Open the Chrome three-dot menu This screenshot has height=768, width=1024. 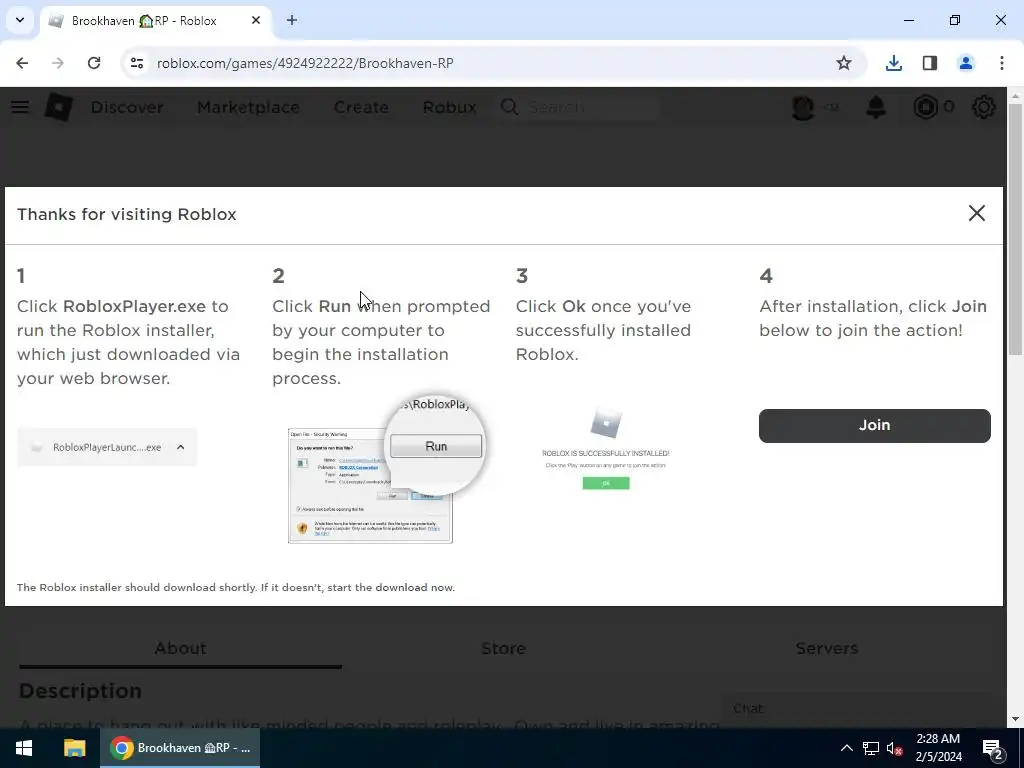pyautogui.click(x=1002, y=63)
